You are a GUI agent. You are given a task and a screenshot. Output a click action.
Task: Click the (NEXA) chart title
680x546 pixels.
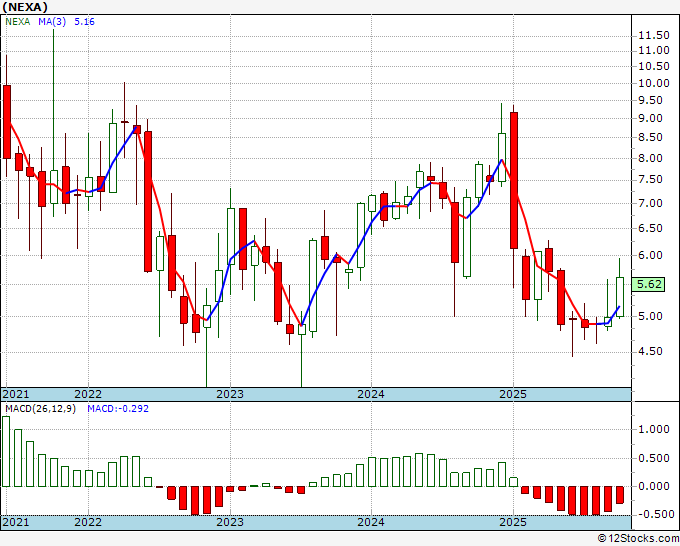tap(25, 7)
